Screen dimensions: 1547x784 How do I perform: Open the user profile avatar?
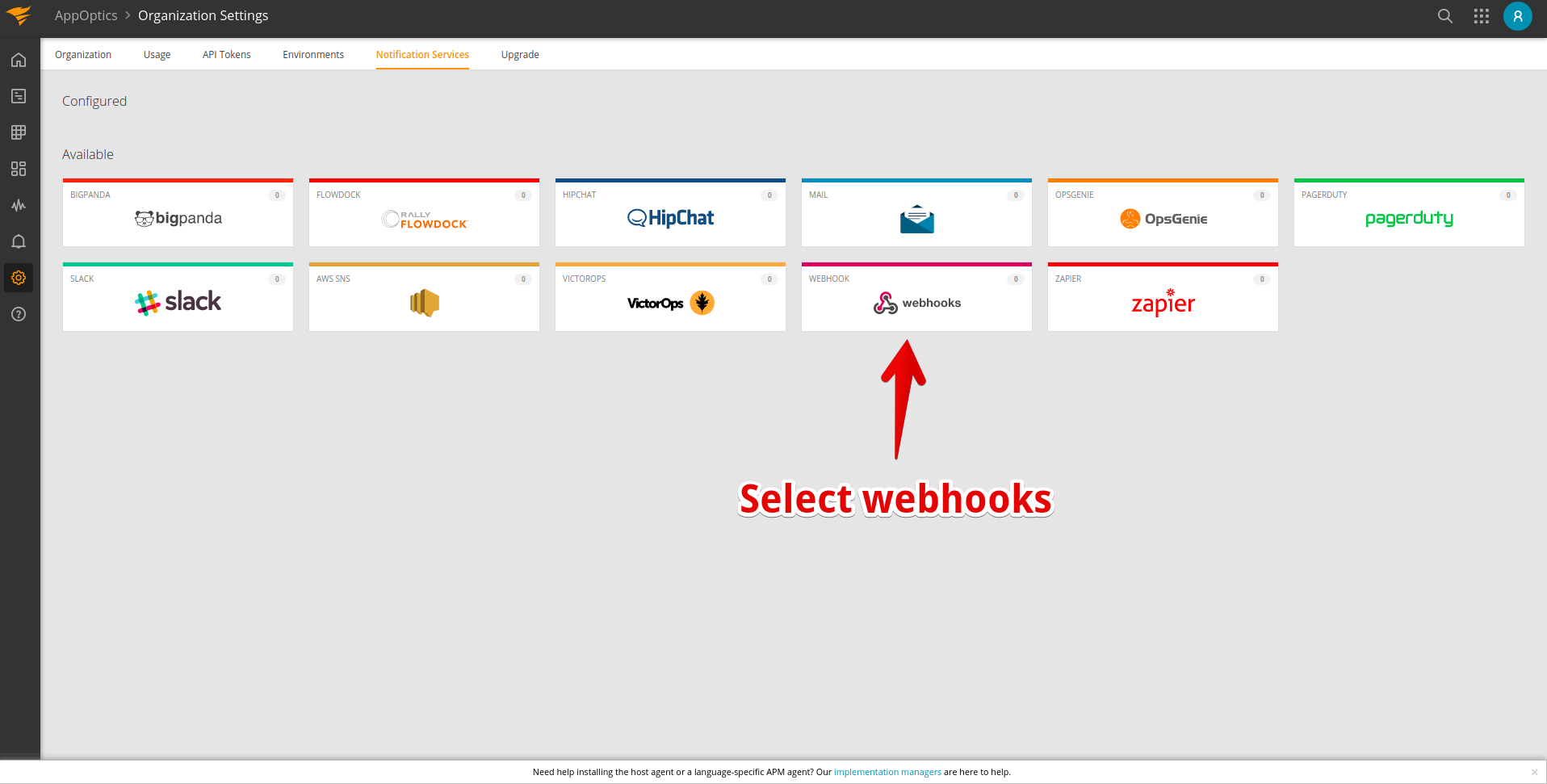click(x=1517, y=16)
